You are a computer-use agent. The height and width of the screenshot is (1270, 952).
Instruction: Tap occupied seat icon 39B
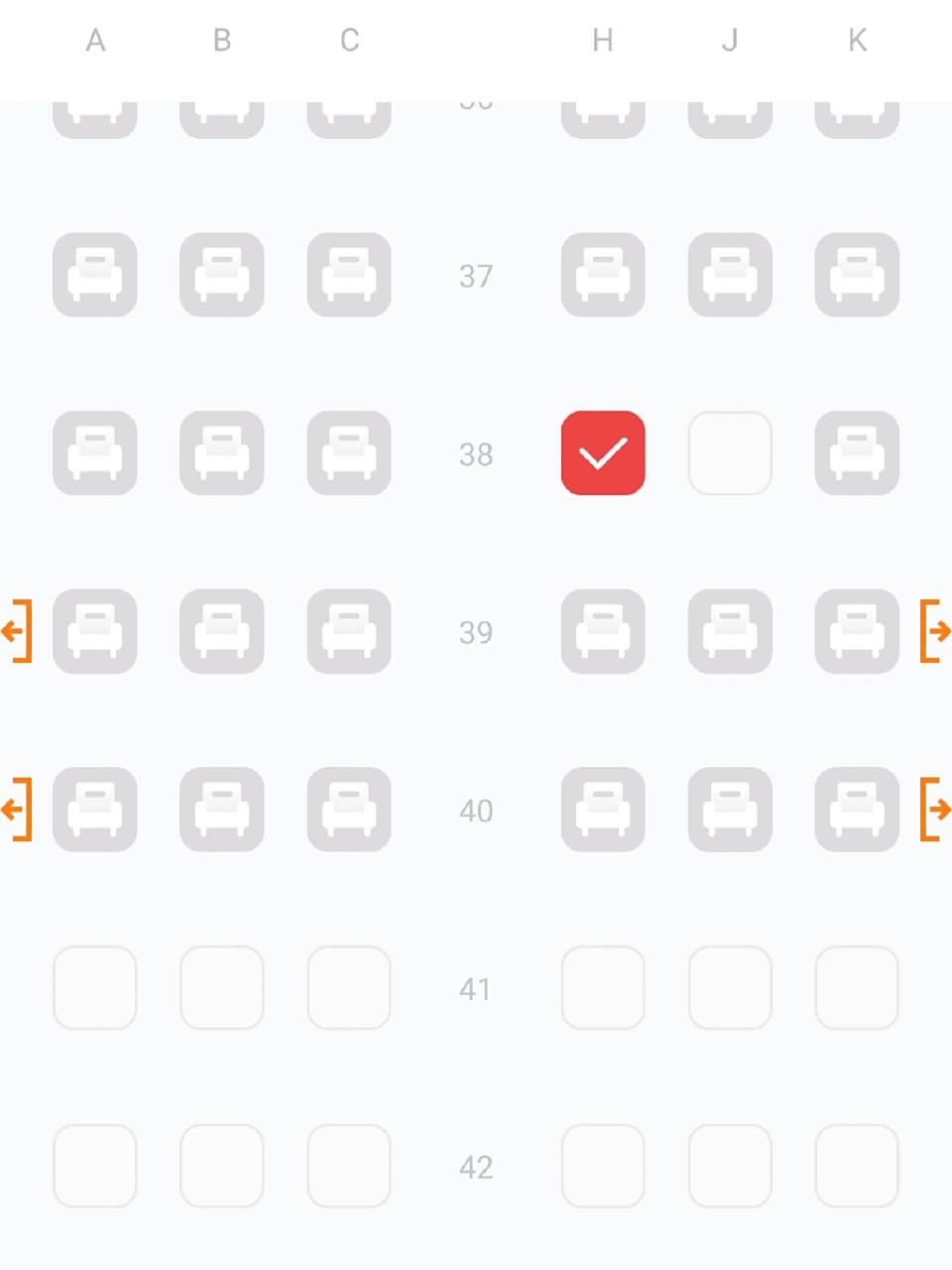pyautogui.click(x=222, y=631)
